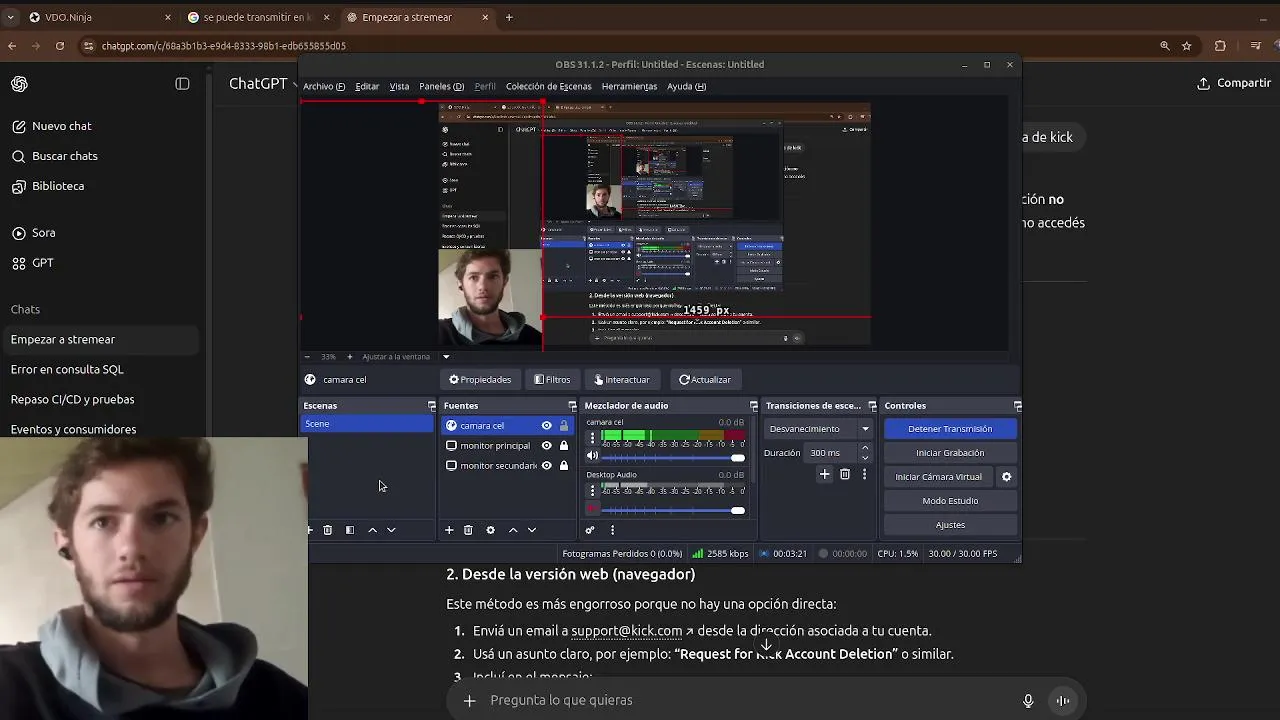Undock the Mezclador de audio panel

click(753, 406)
